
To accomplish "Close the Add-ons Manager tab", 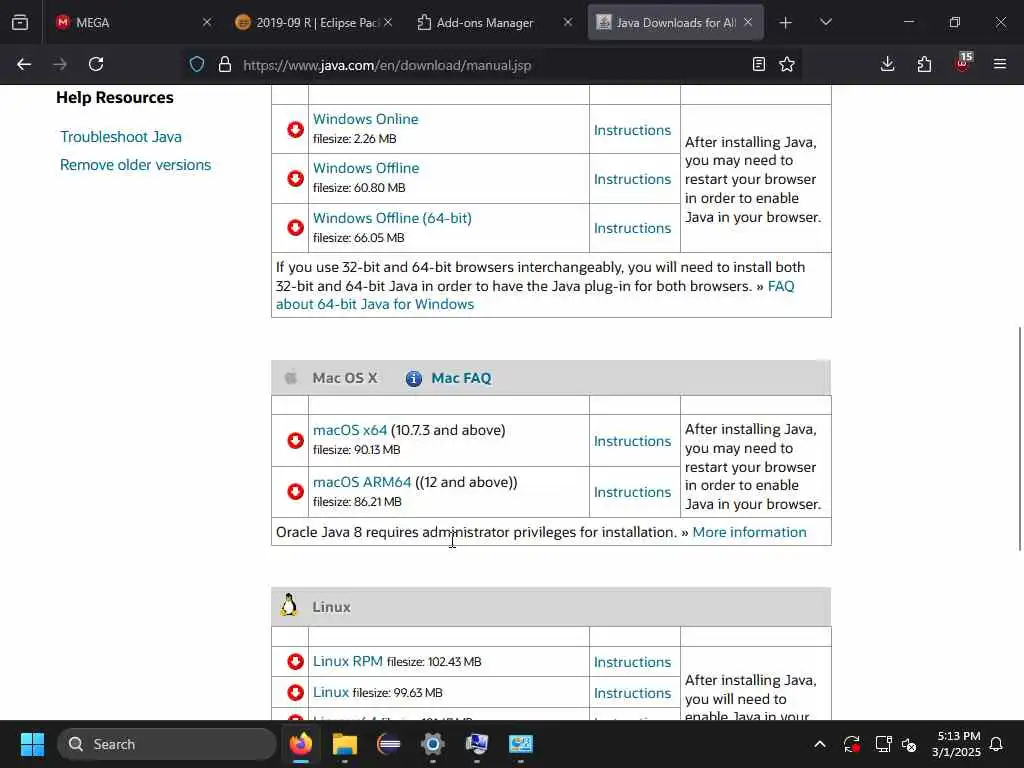I will pyautogui.click(x=568, y=22).
